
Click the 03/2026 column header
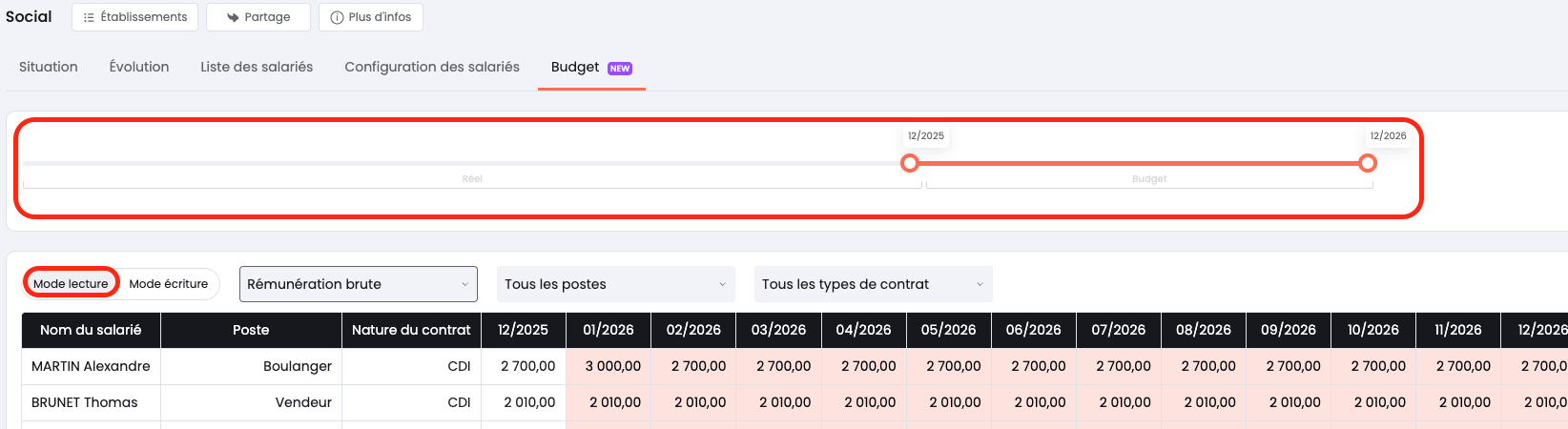click(778, 330)
